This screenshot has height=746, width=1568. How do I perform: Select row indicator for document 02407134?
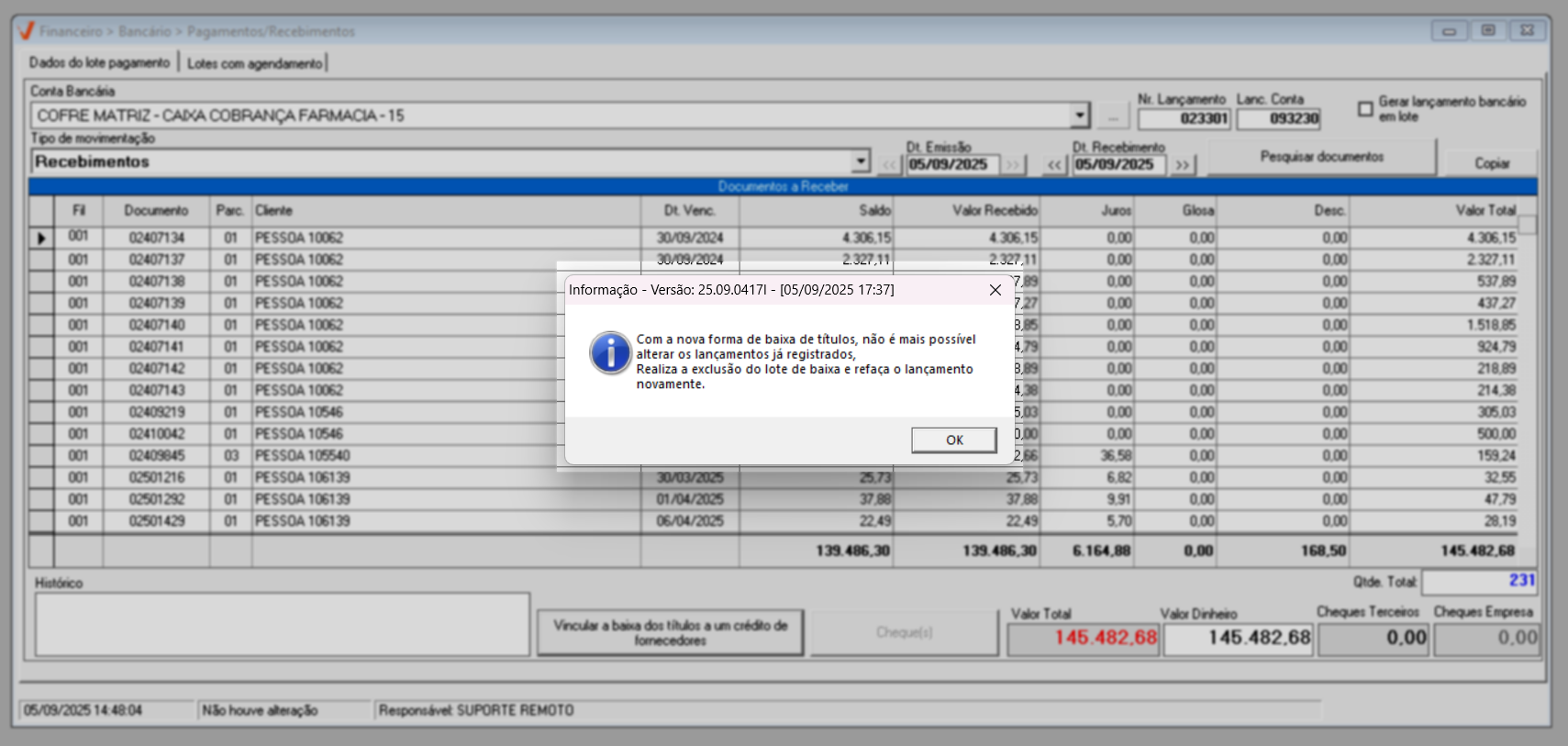tap(41, 239)
